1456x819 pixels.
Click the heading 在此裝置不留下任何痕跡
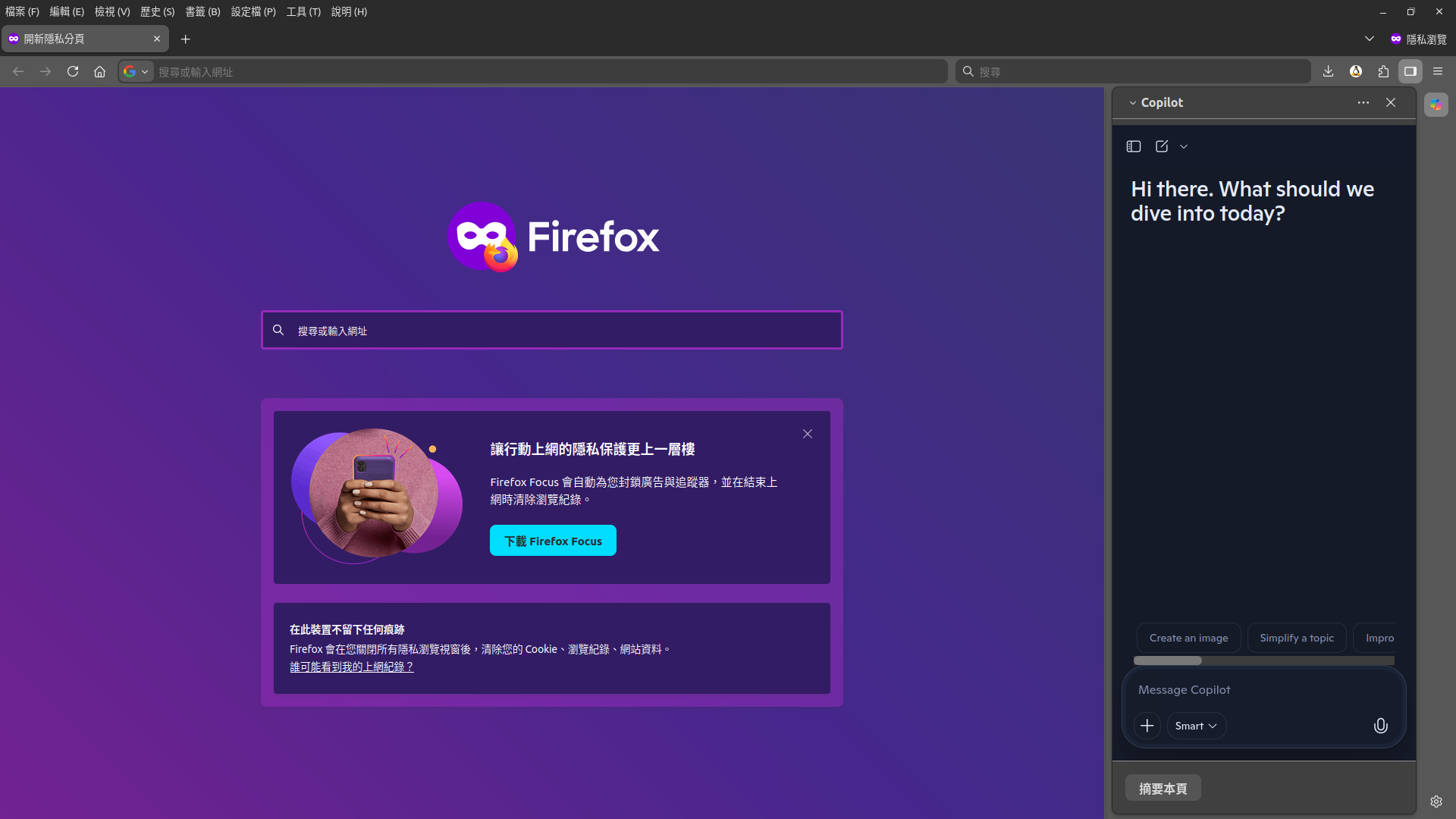(347, 629)
